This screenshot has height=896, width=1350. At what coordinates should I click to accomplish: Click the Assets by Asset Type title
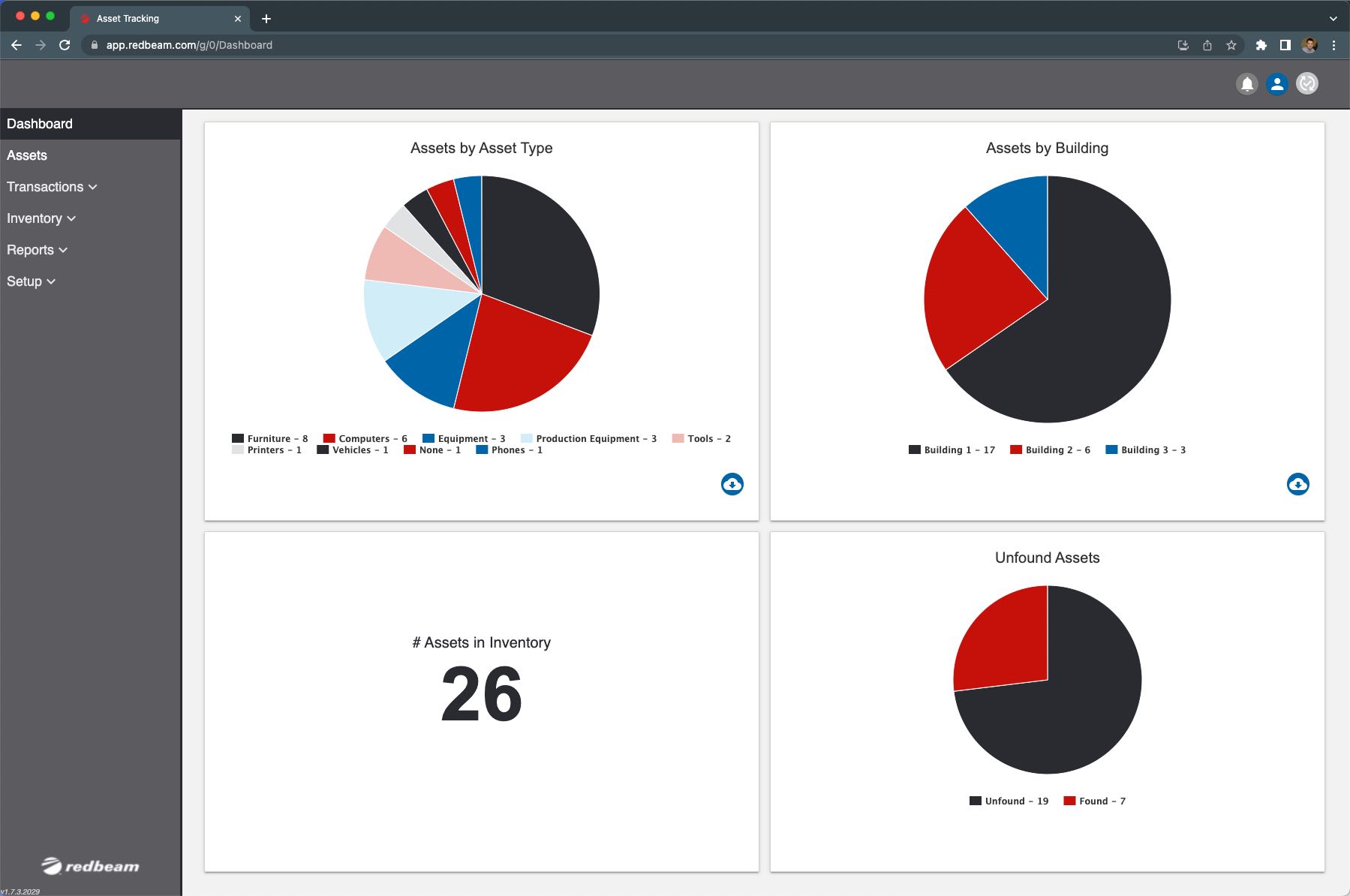pos(481,148)
